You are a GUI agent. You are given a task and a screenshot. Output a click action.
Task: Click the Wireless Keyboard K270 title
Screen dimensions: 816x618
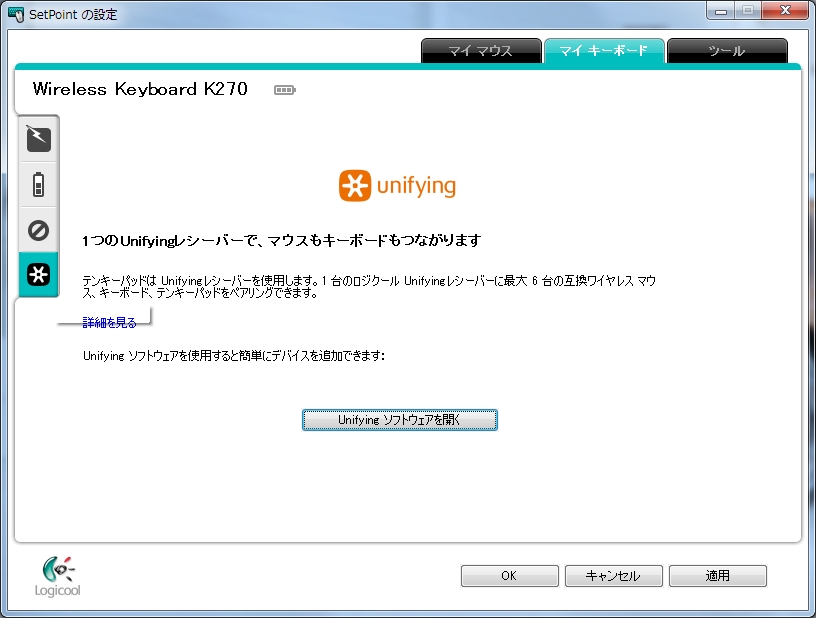[x=140, y=89]
